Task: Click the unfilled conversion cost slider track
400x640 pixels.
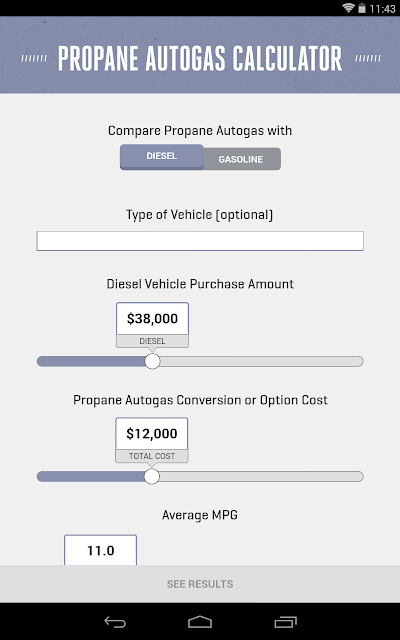Action: pos(261,476)
